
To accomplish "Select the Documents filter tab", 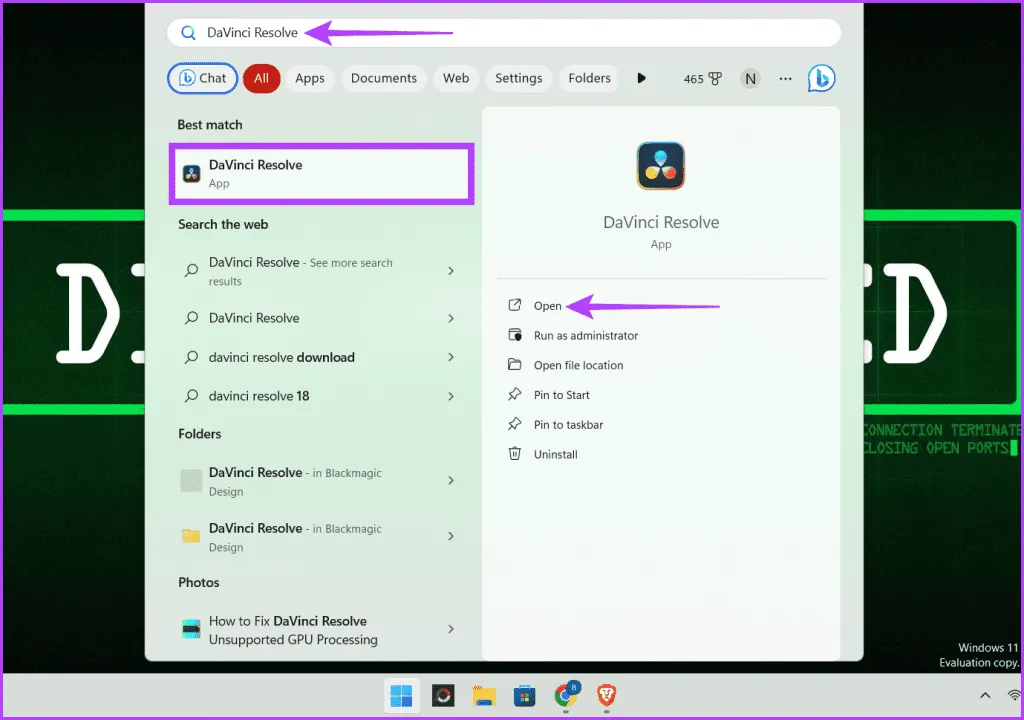I will [x=384, y=78].
